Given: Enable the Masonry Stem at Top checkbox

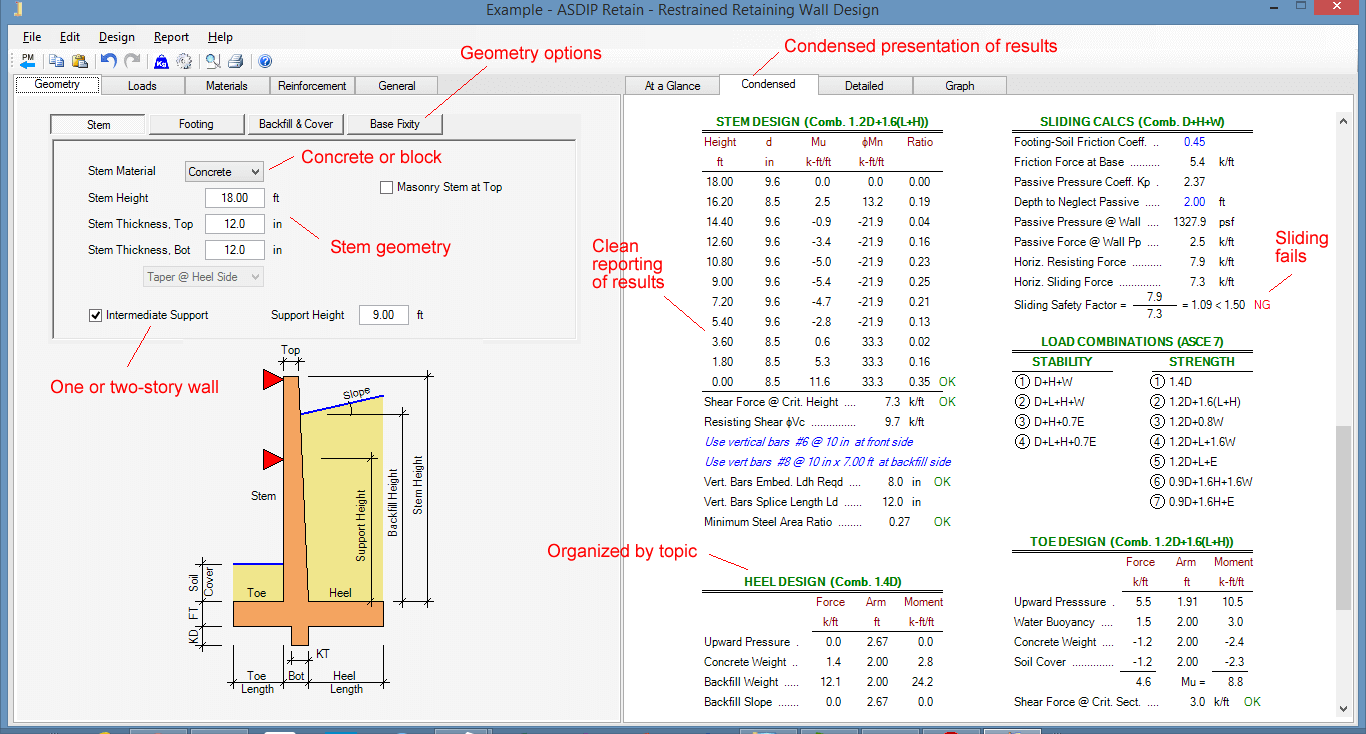Looking at the screenshot, I should [386, 187].
